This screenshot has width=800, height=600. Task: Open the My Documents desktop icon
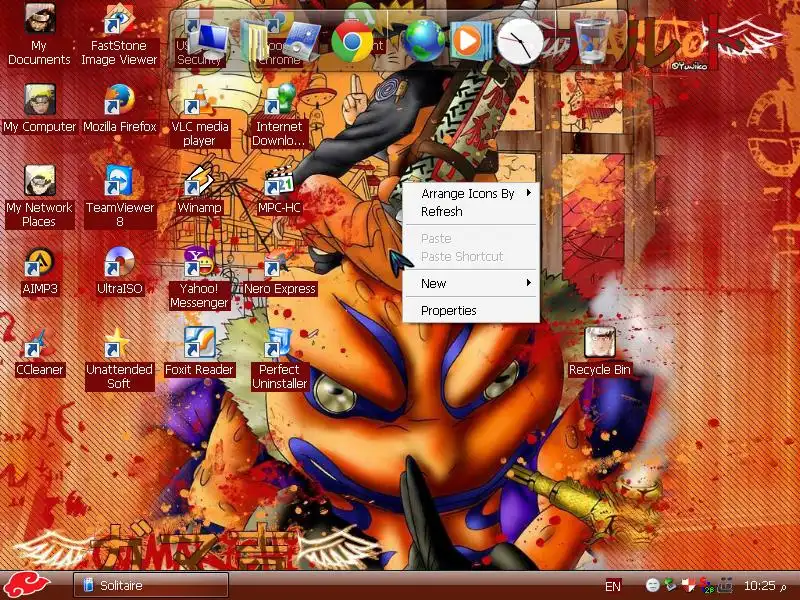[39, 34]
